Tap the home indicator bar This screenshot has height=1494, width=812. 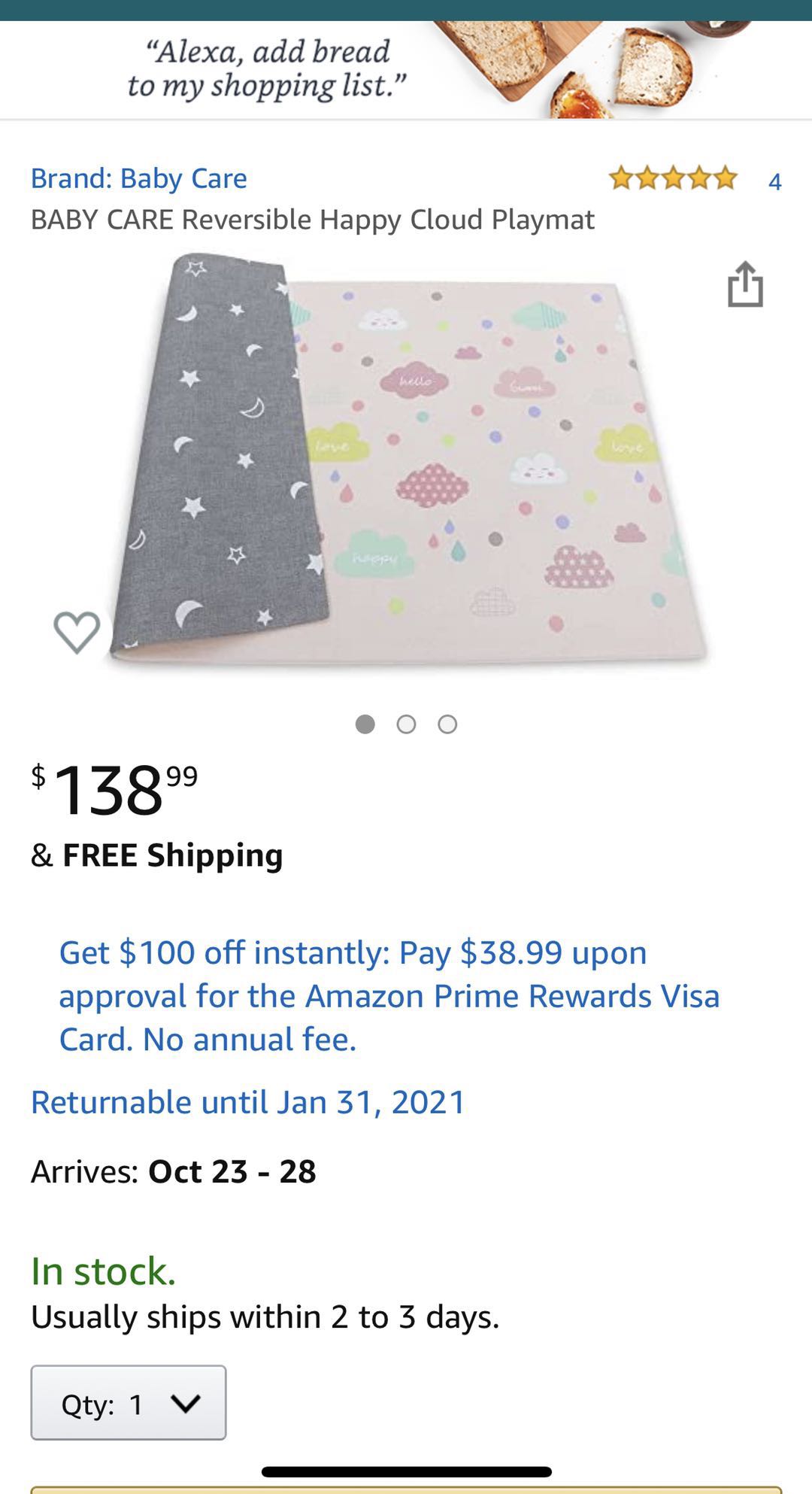click(406, 1471)
